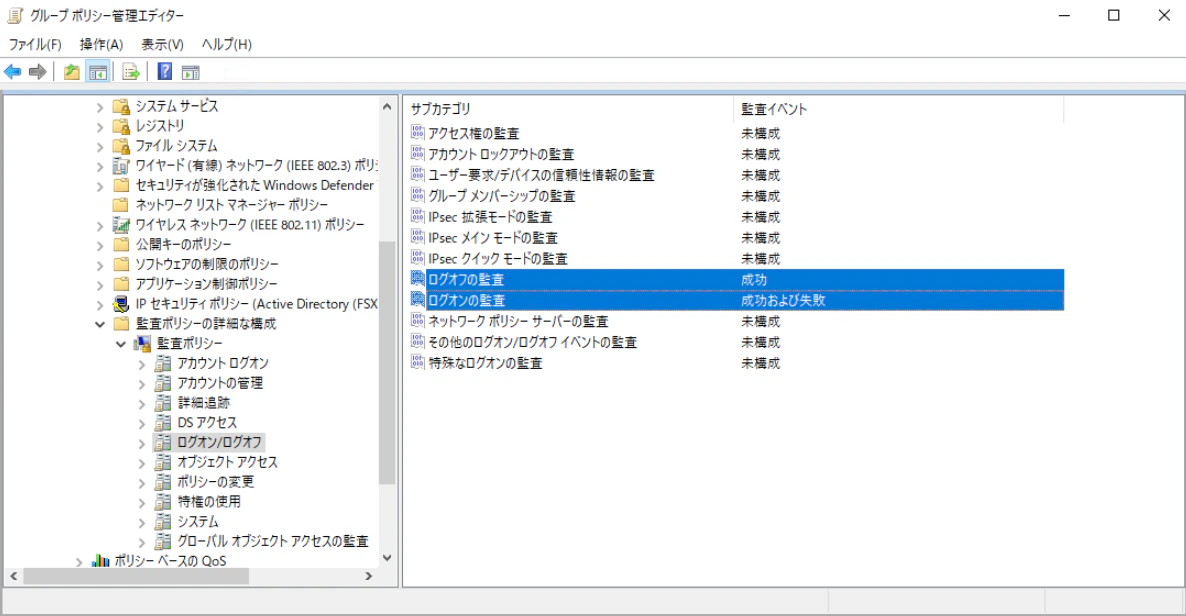The height and width of the screenshot is (616, 1186).
Task: Select ポリシーの変更 in the tree
Action: tap(216, 482)
